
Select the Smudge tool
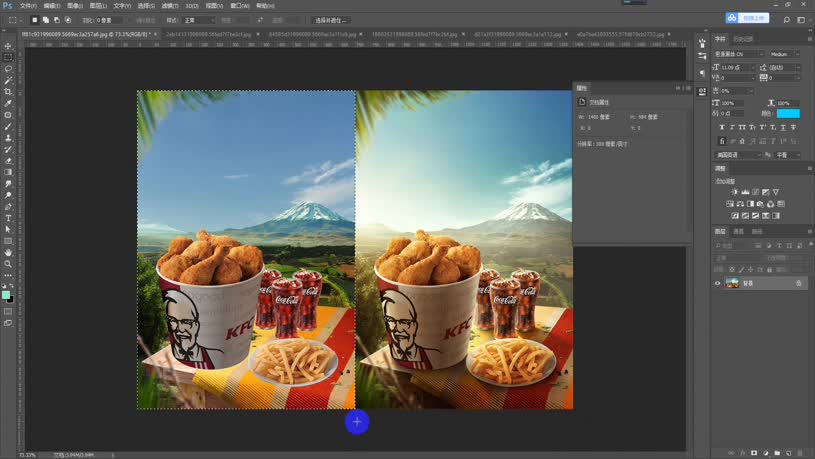pyautogui.click(x=8, y=183)
